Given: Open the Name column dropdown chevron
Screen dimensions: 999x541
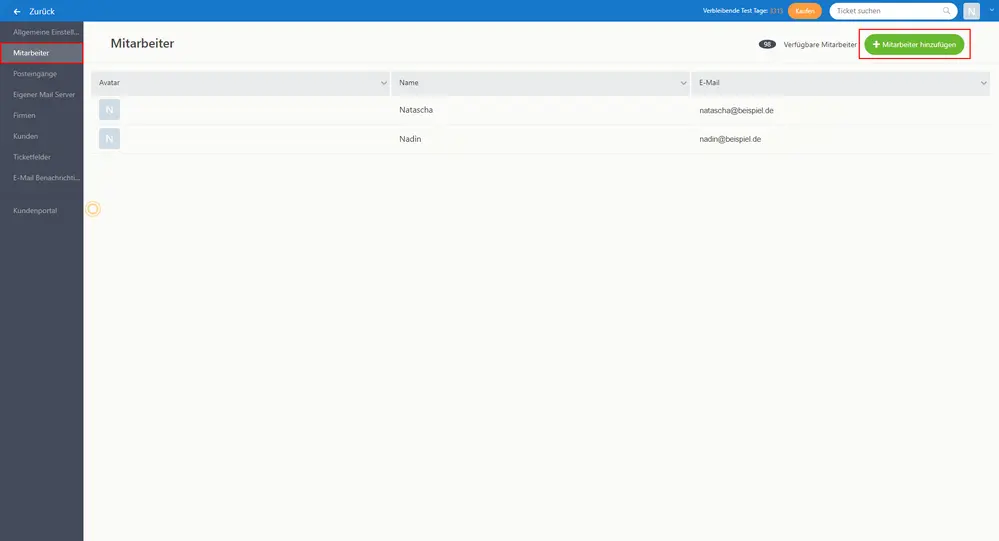Looking at the screenshot, I should click(683, 83).
